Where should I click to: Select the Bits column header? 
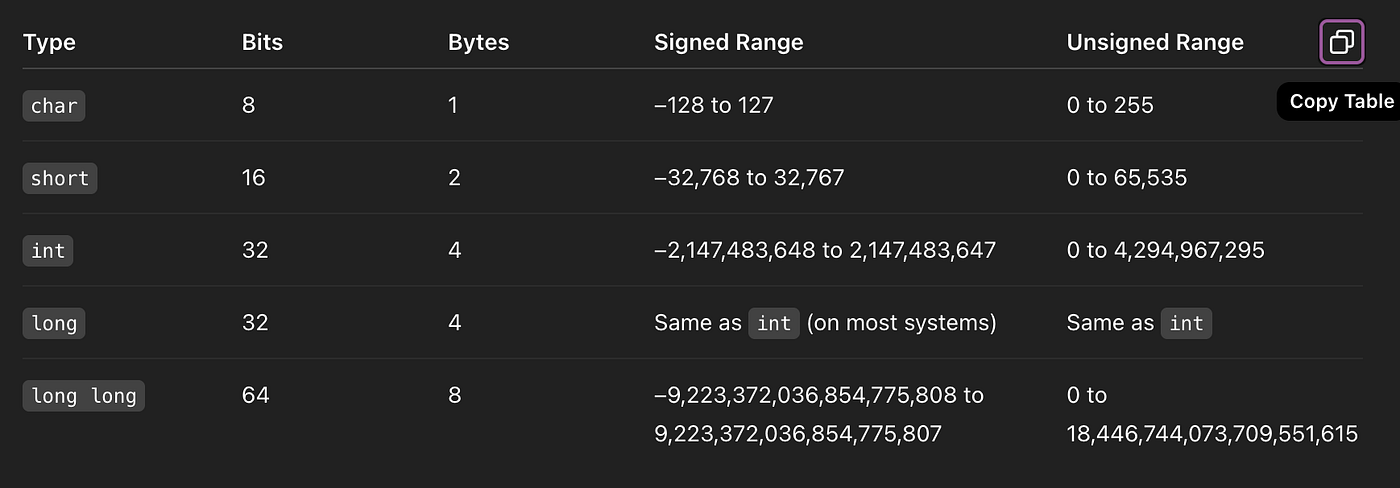262,42
